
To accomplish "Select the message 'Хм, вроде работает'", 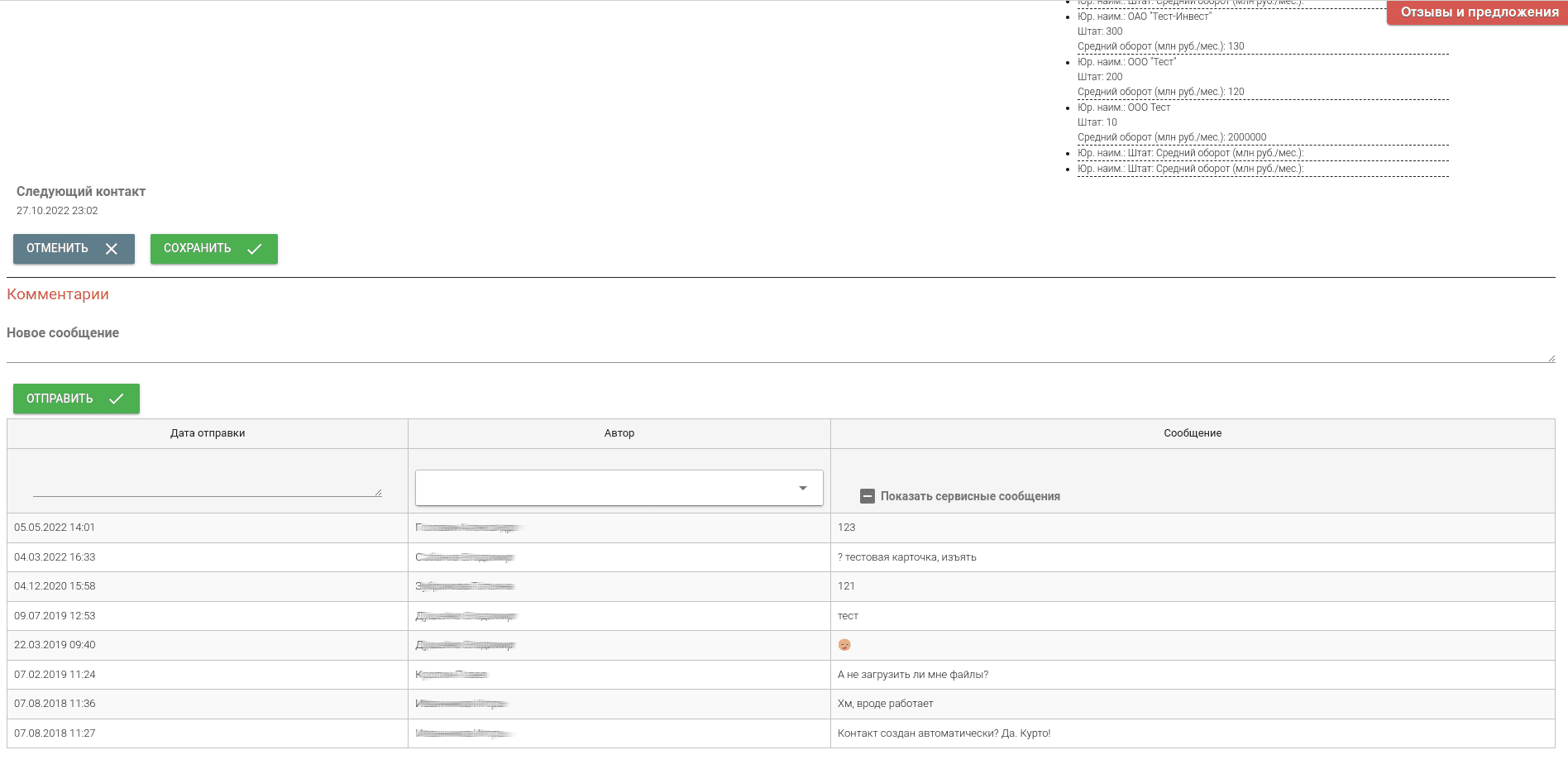I will tap(885, 704).
